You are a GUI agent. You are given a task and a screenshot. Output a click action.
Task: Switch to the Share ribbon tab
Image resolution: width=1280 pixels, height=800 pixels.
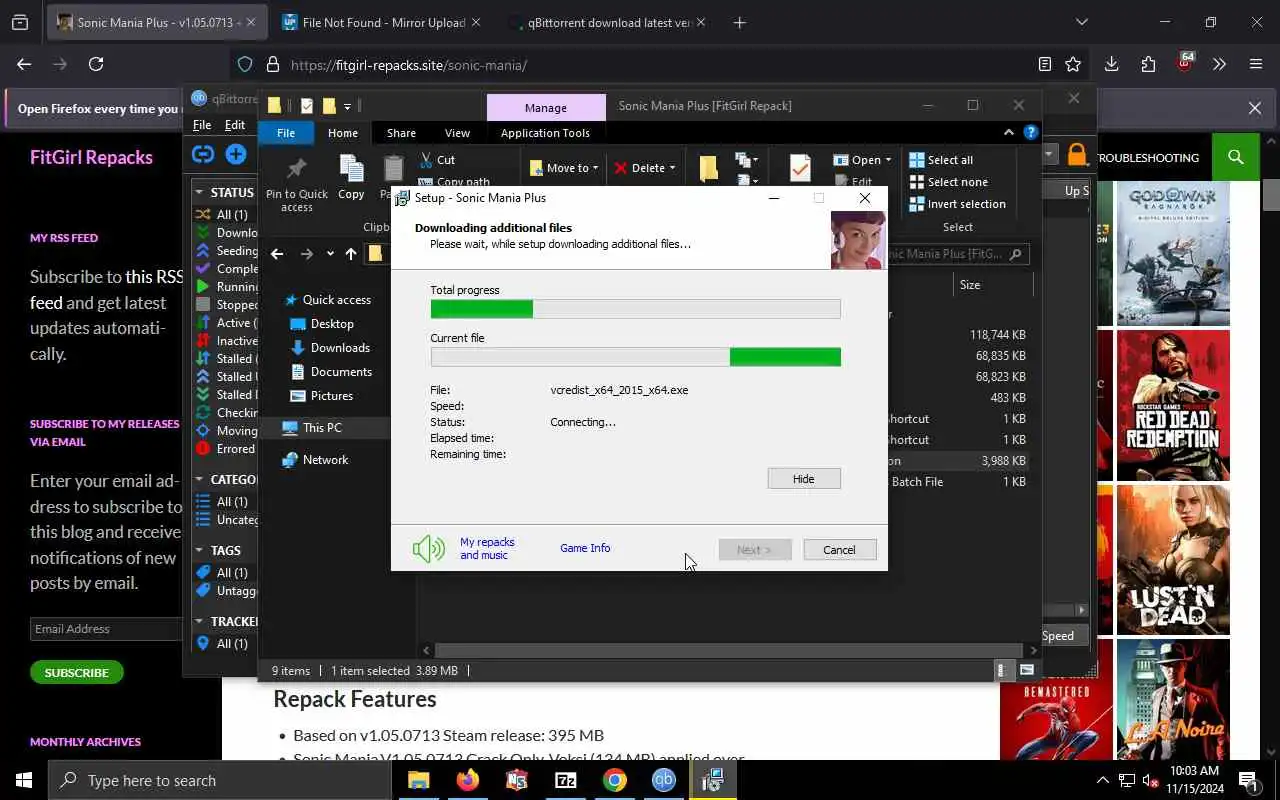click(x=401, y=133)
